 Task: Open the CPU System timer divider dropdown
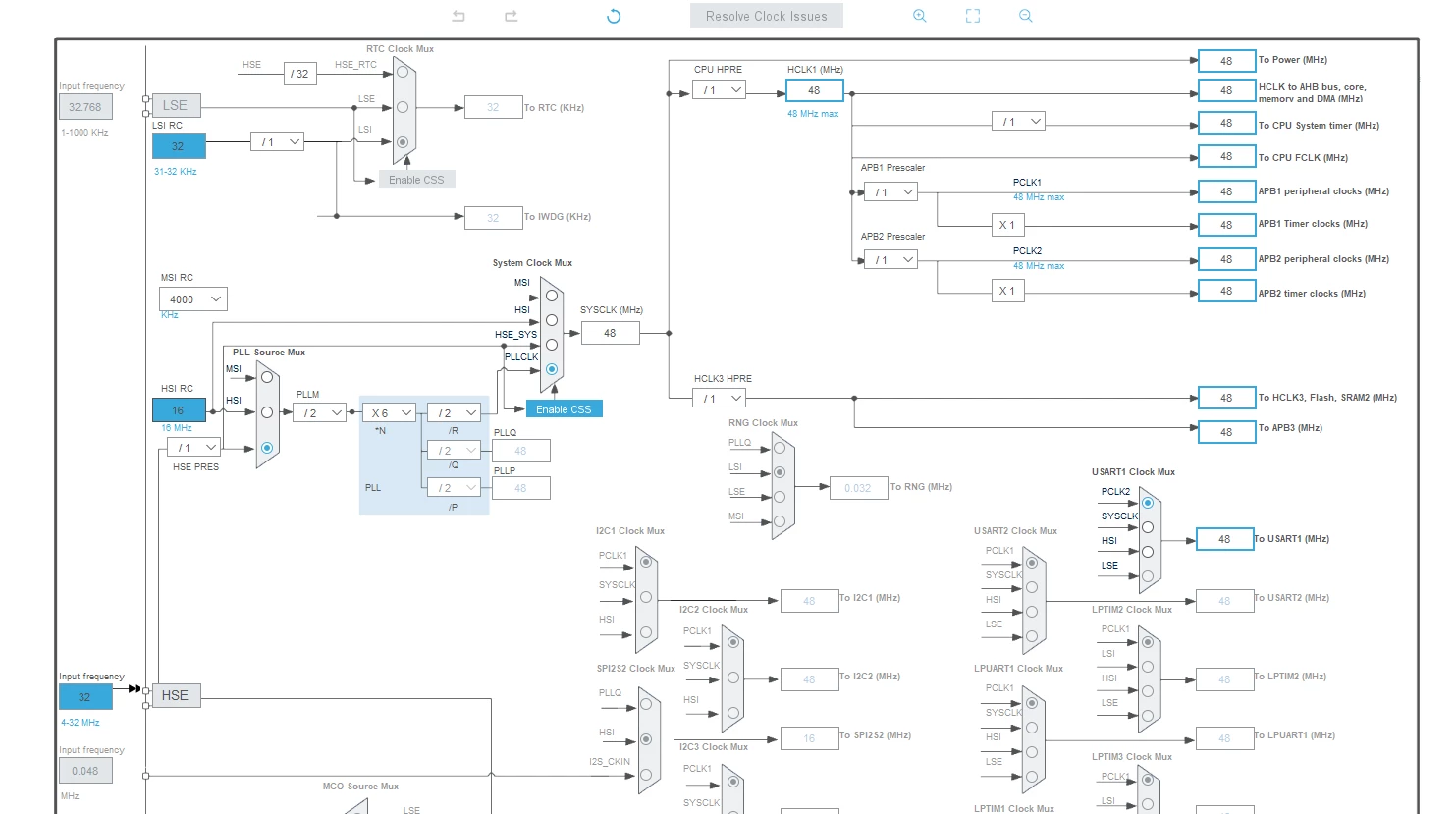coord(1018,122)
